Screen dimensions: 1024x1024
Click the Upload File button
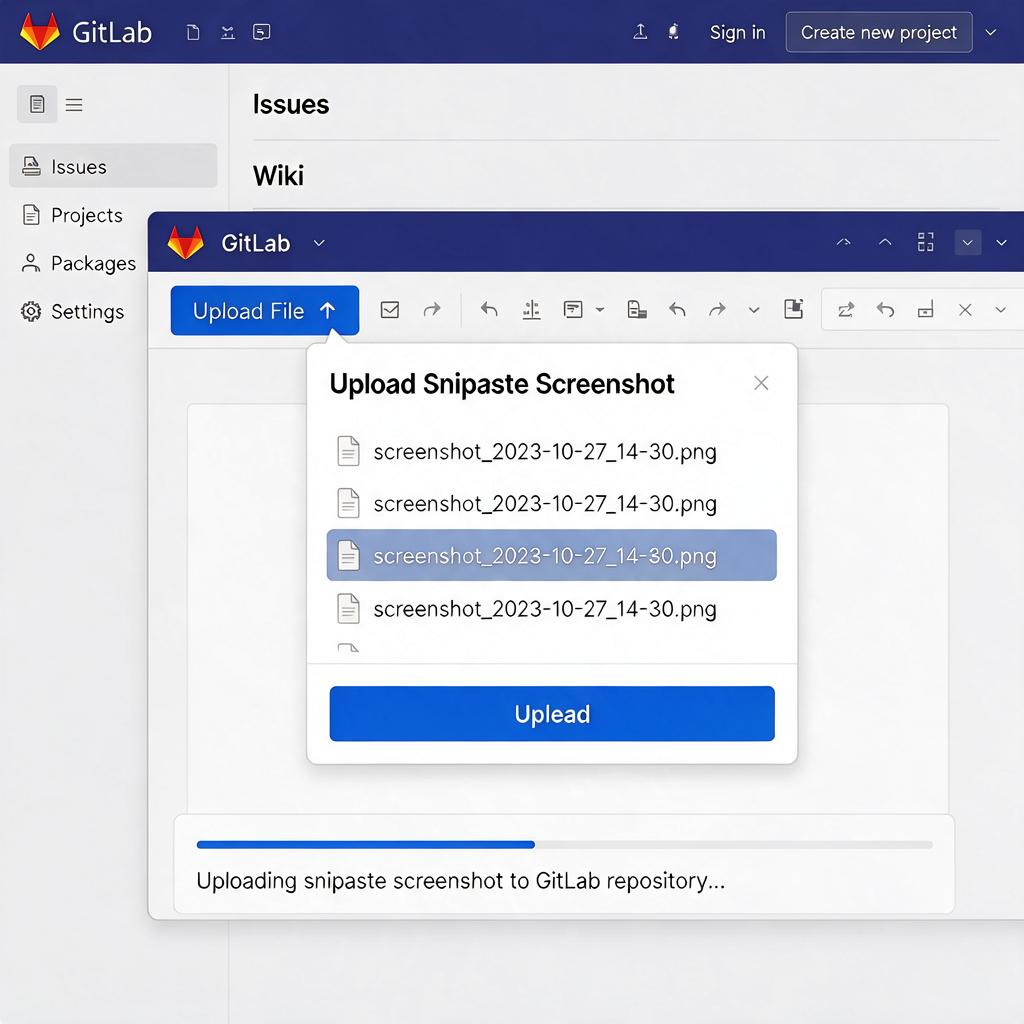pos(264,310)
